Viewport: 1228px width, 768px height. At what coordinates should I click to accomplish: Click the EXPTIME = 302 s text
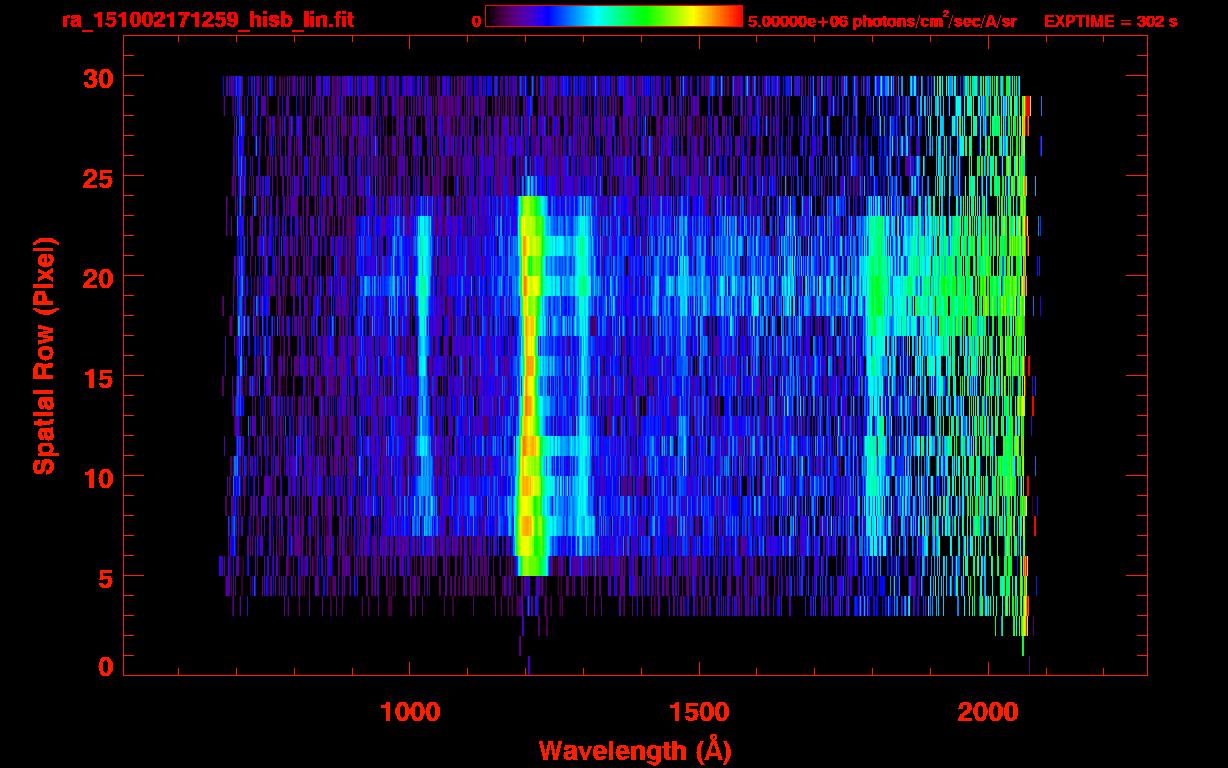pos(1110,21)
